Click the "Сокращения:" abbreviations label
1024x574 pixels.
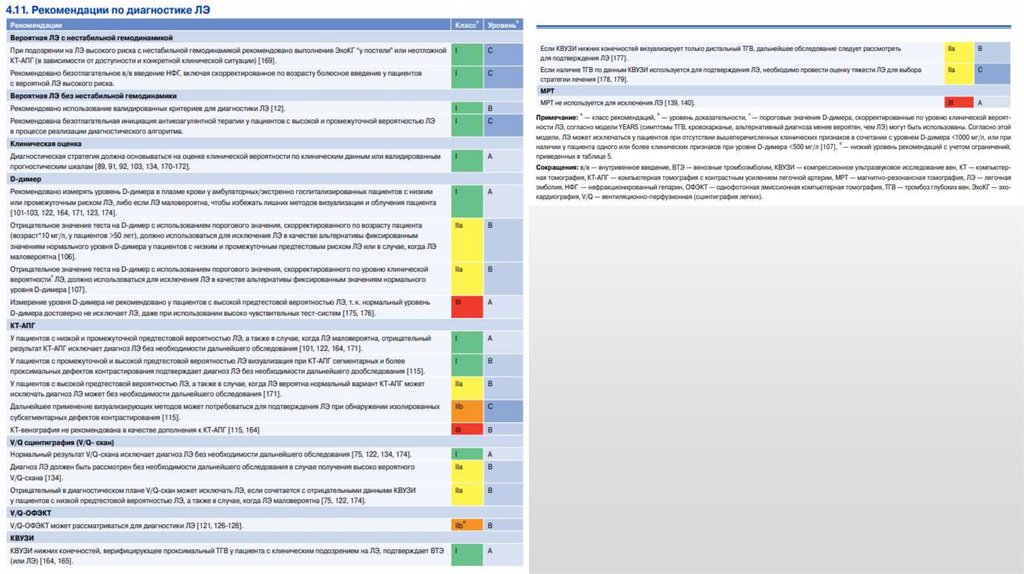(x=557, y=168)
